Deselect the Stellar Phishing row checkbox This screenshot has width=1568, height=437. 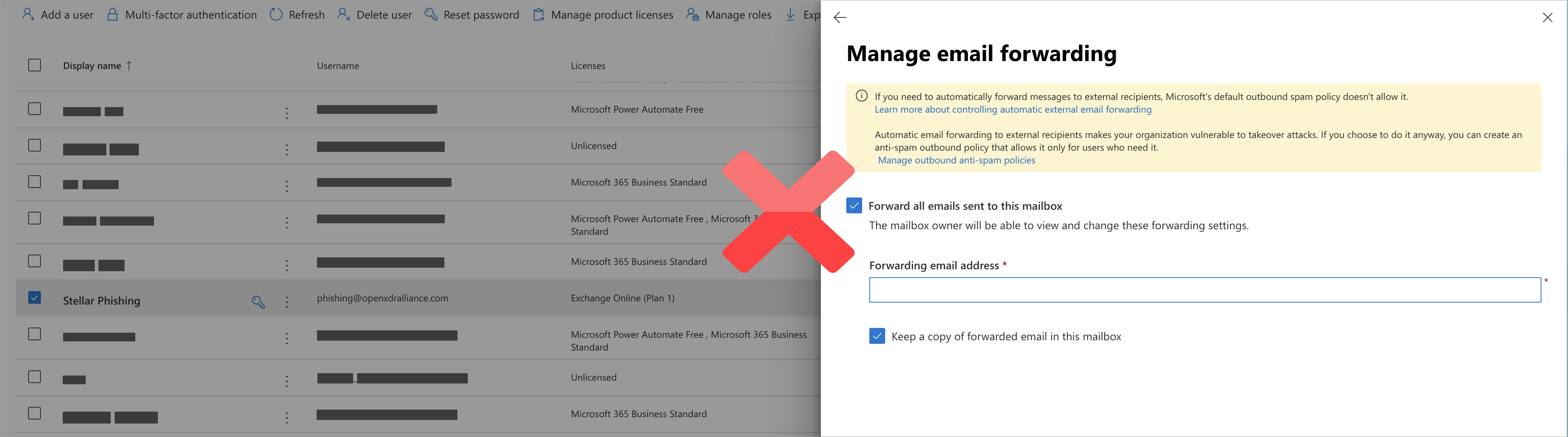(x=35, y=298)
